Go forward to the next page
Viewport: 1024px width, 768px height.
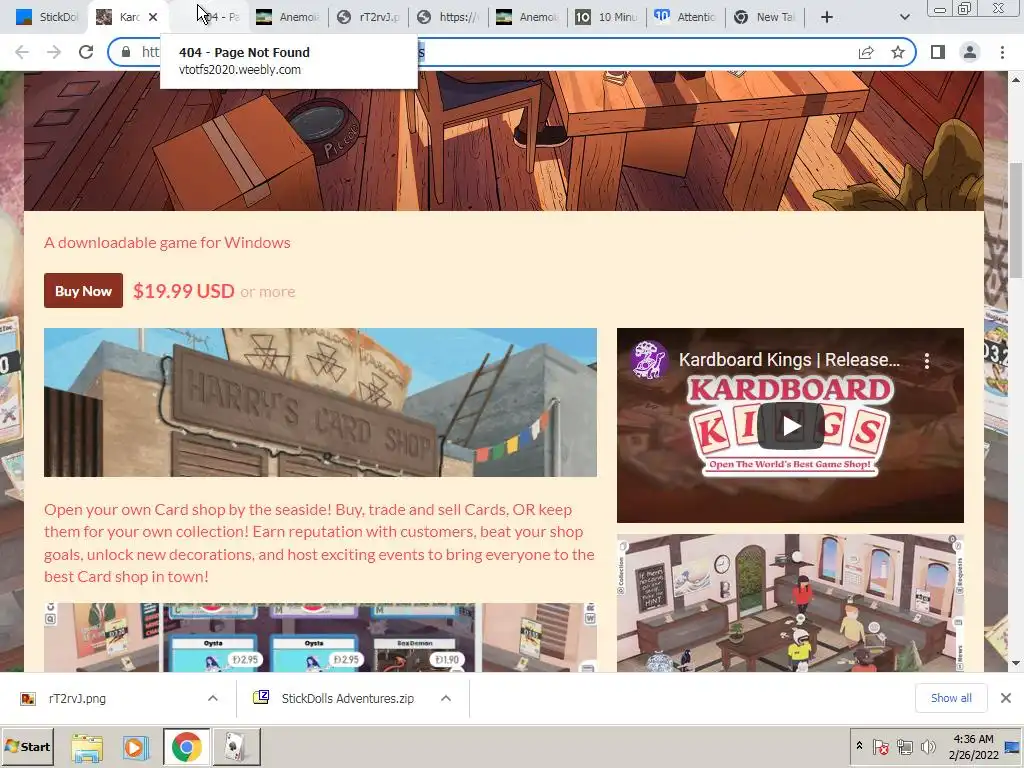click(x=54, y=52)
